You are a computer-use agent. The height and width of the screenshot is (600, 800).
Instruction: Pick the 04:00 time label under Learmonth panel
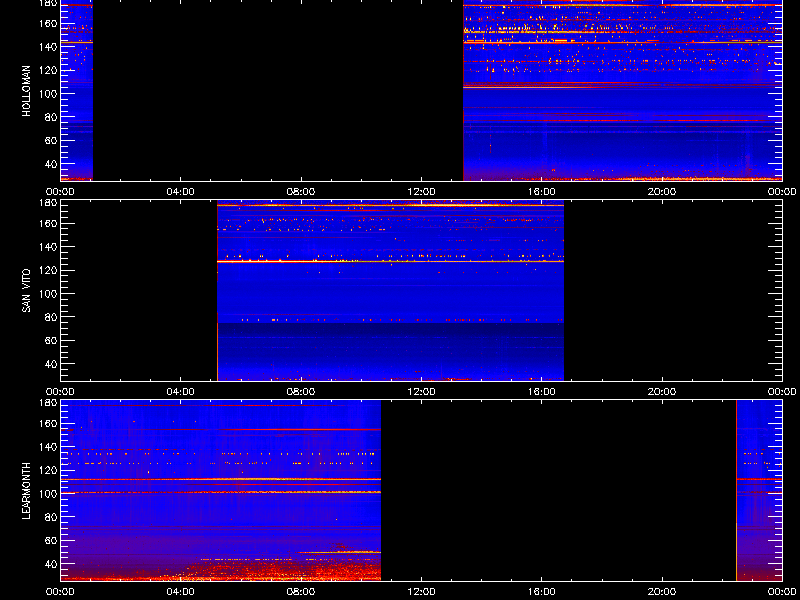(181, 592)
